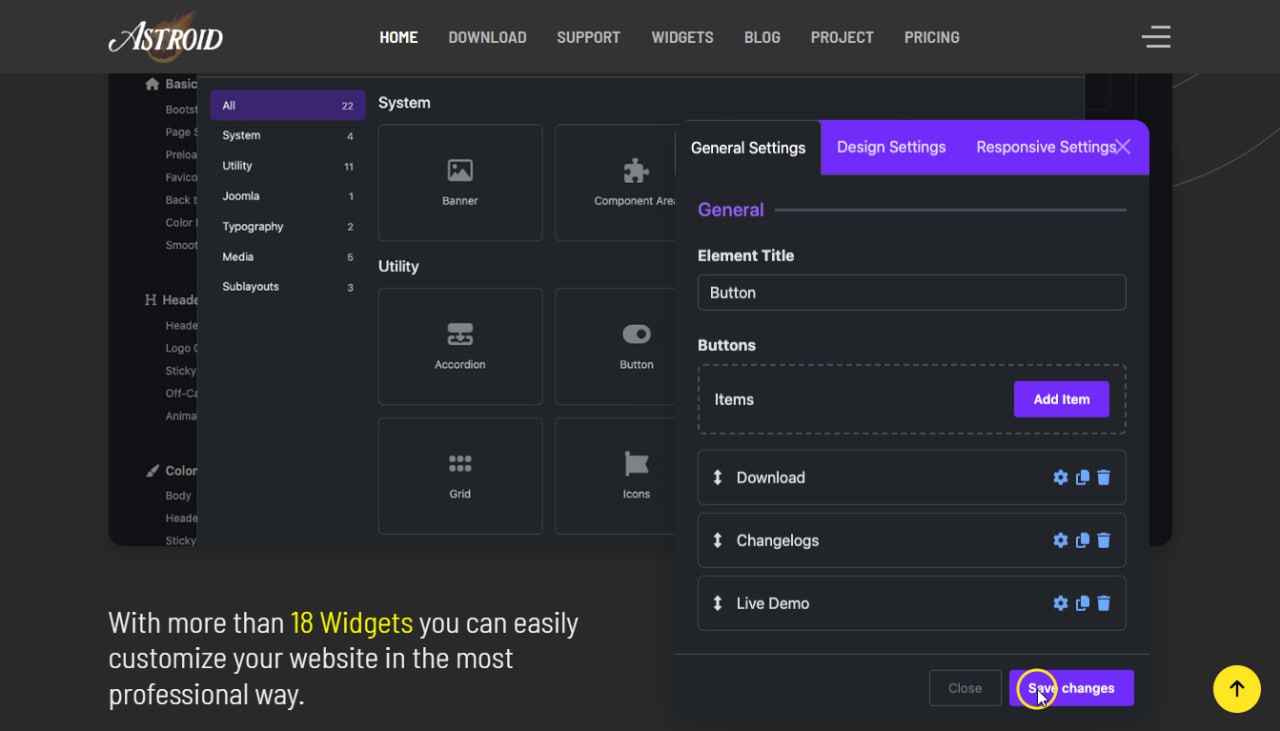Click the Close button in dialog footer

pyautogui.click(x=965, y=688)
